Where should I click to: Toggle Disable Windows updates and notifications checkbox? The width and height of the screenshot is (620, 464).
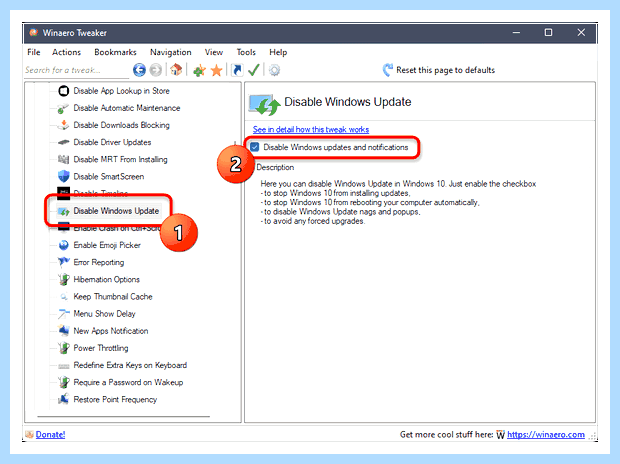click(255, 147)
